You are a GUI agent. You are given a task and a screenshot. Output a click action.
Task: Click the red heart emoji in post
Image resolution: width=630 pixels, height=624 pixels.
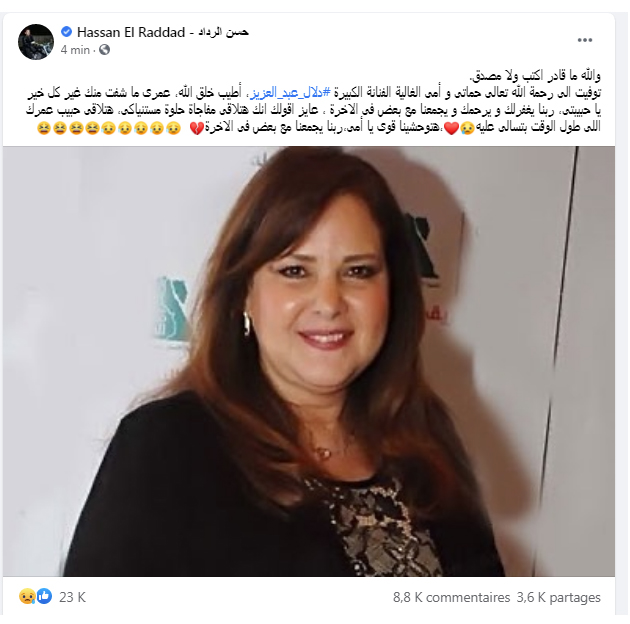tap(452, 128)
